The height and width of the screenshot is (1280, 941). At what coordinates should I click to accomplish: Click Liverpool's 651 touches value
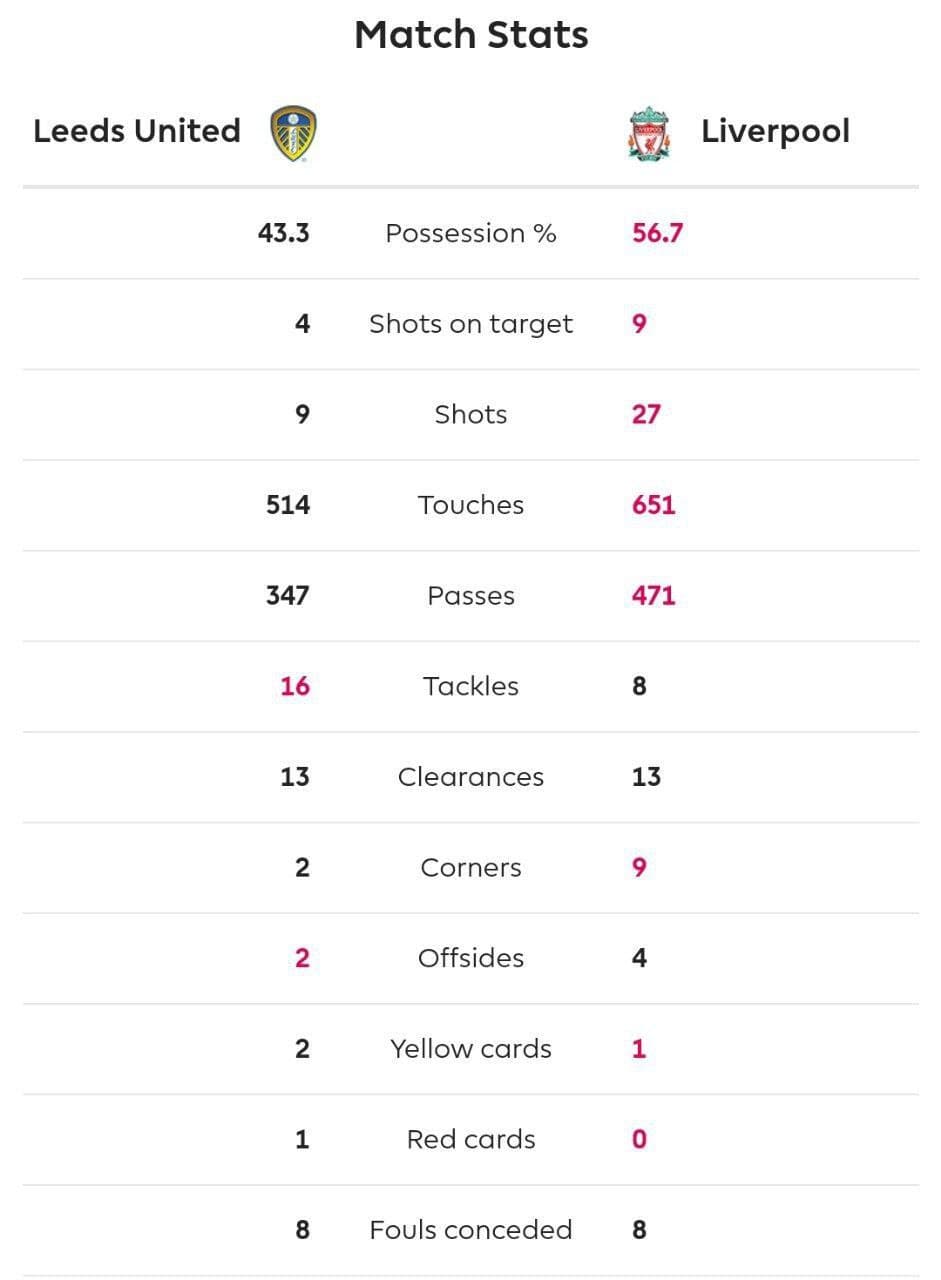[654, 505]
